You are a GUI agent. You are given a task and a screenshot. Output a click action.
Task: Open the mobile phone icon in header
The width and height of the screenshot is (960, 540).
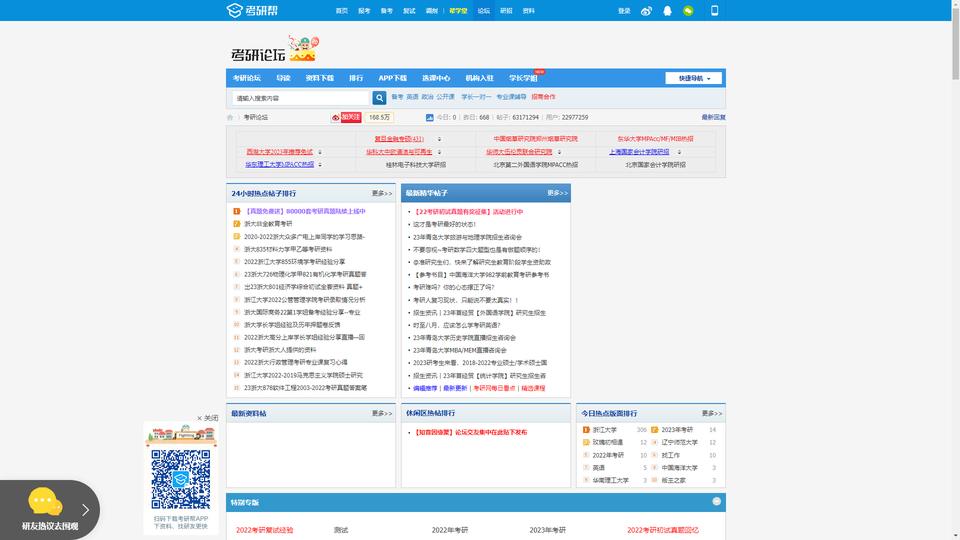click(714, 10)
